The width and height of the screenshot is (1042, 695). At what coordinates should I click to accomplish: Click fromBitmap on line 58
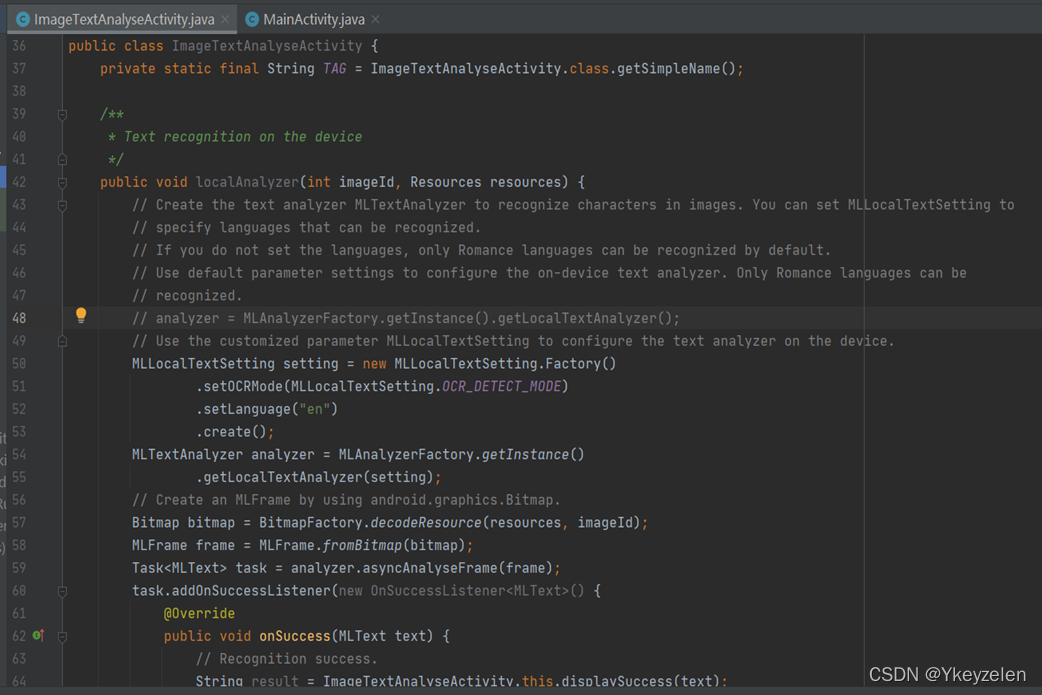point(362,546)
